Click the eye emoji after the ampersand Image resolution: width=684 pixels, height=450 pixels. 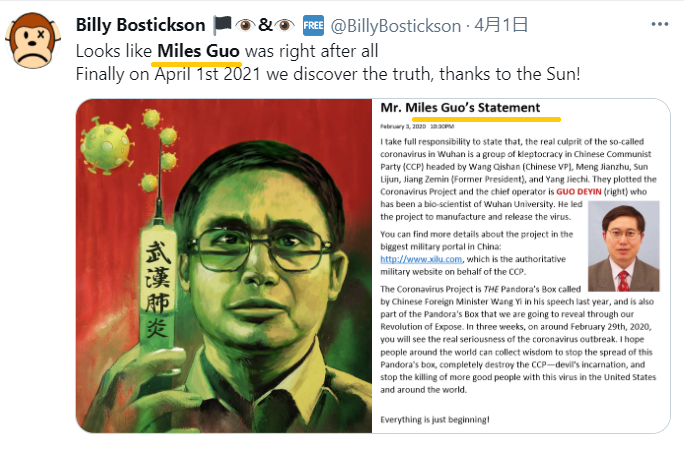(284, 25)
